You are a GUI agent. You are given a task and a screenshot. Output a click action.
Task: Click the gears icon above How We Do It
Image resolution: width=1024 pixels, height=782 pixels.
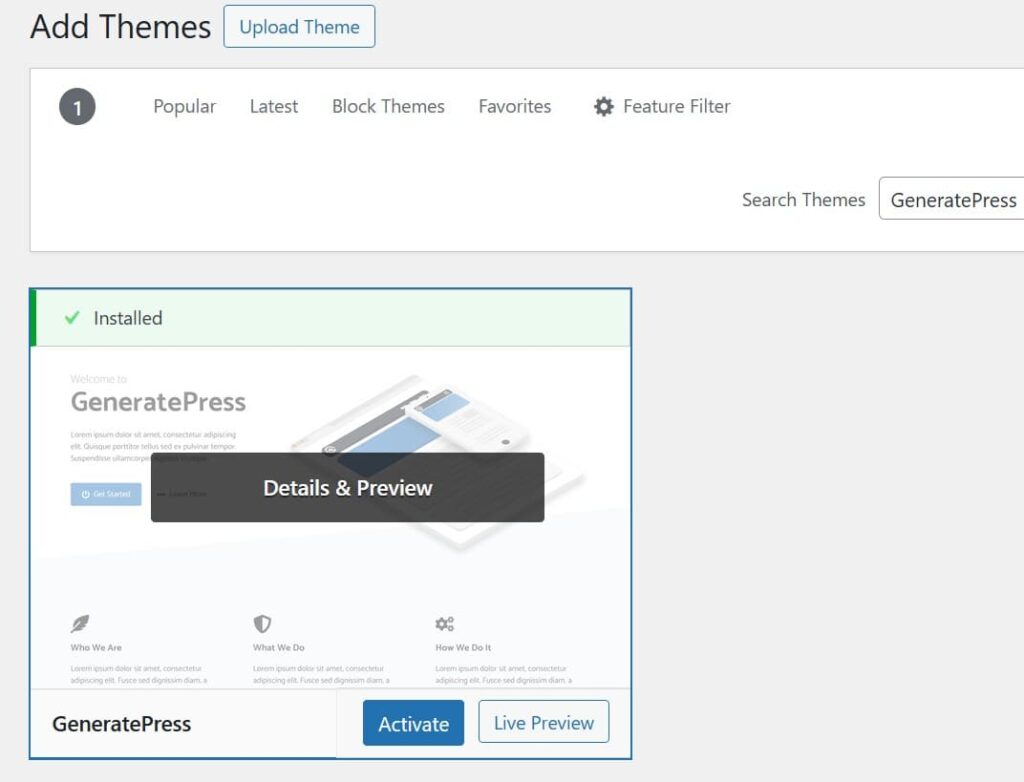(x=445, y=624)
